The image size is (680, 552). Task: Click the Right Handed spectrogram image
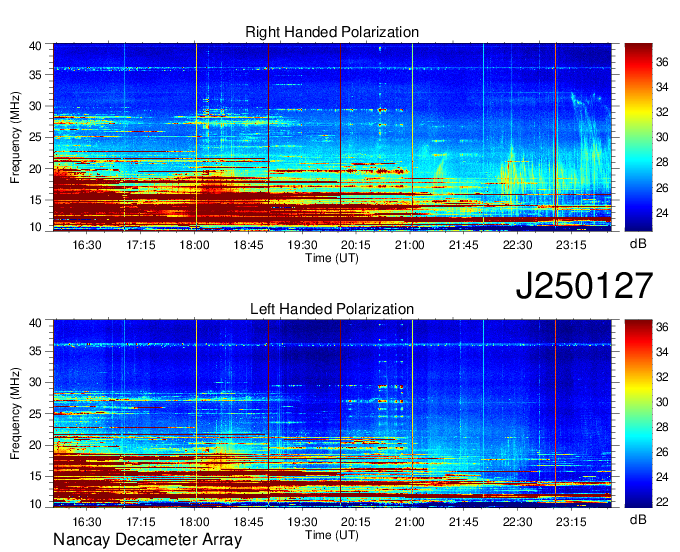click(x=332, y=137)
